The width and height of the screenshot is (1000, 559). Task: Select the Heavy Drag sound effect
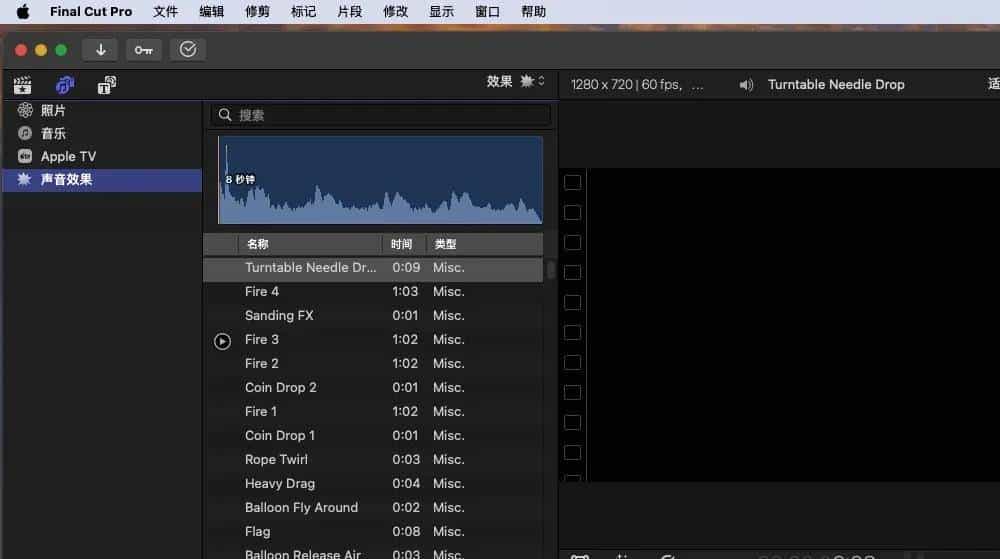373,484
